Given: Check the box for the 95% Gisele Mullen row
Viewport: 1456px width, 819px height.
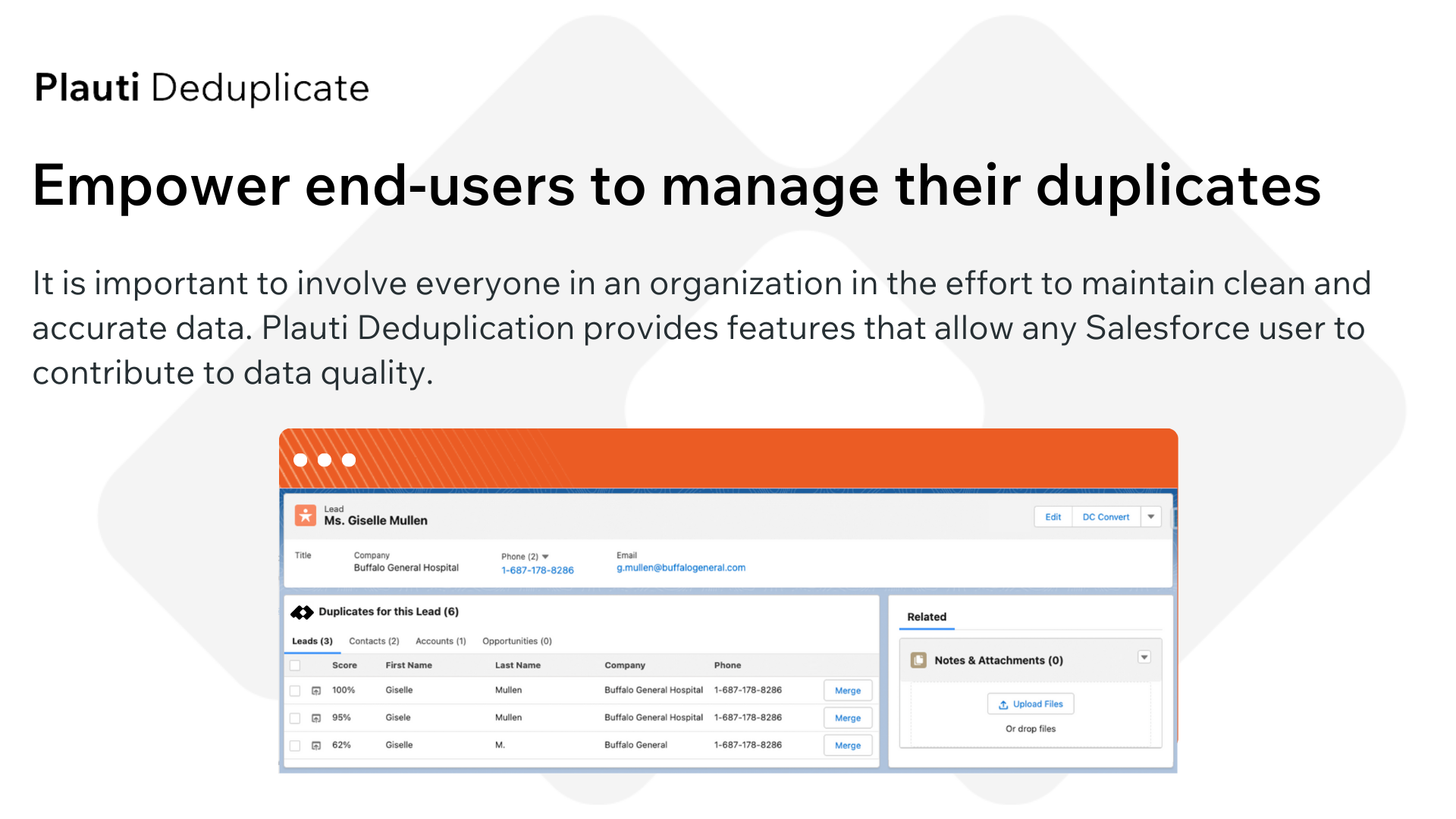Looking at the screenshot, I should pos(295,718).
